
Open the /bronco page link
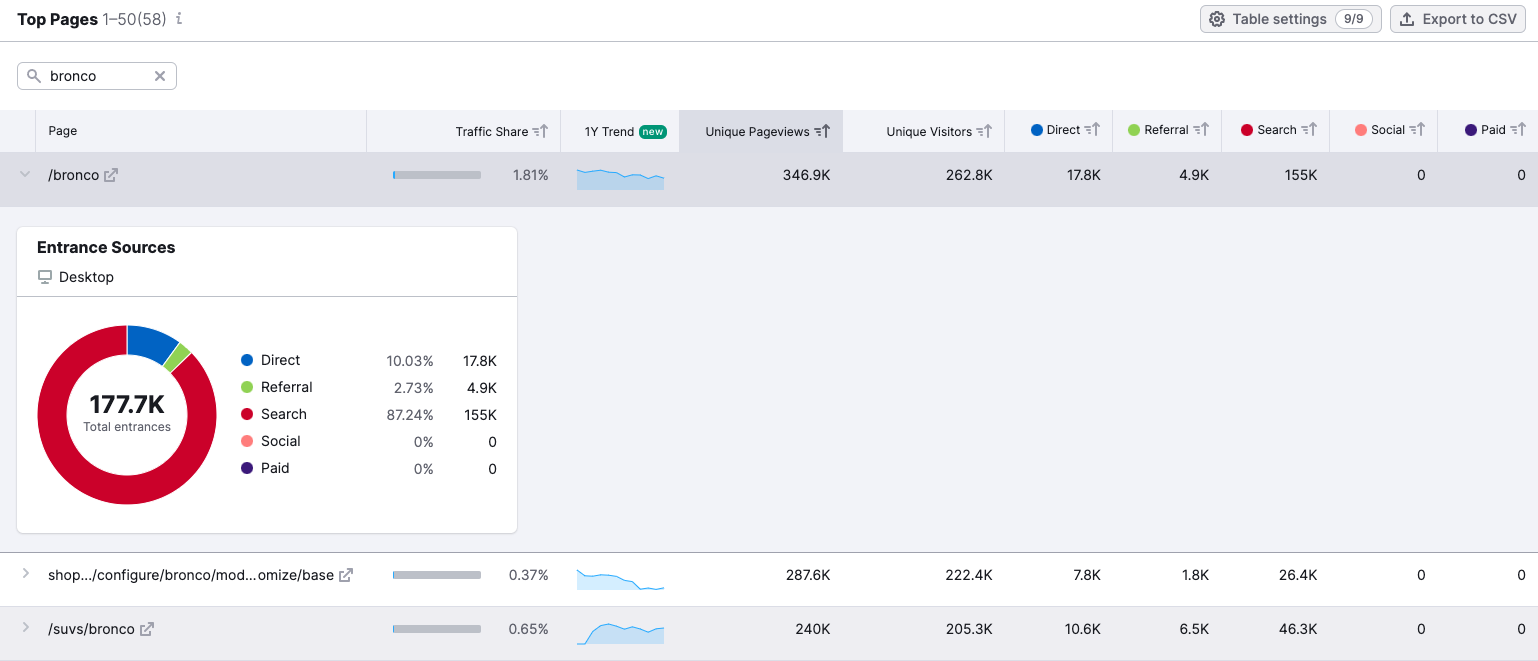(72, 174)
